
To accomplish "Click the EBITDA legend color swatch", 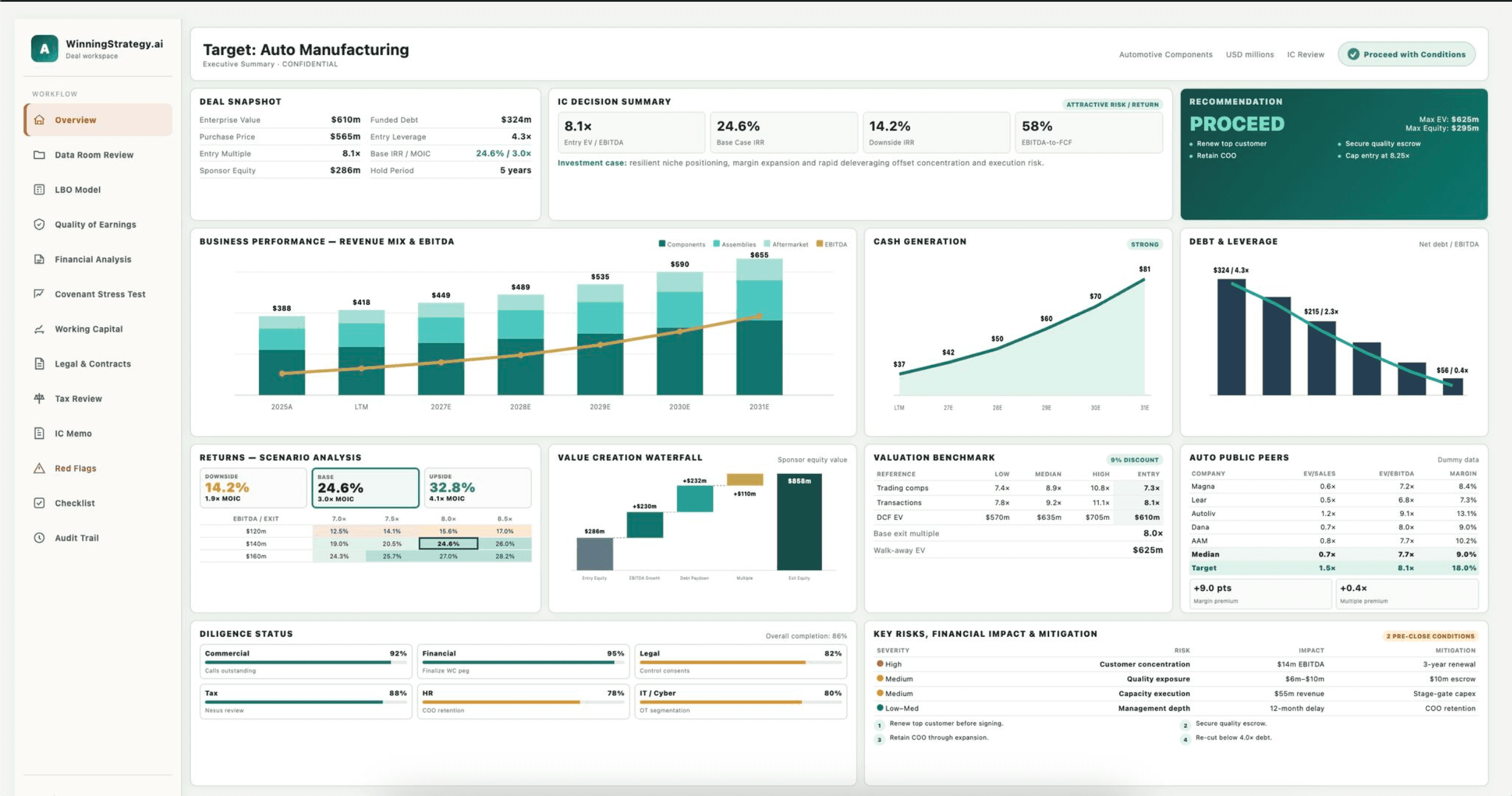I will pos(820,244).
